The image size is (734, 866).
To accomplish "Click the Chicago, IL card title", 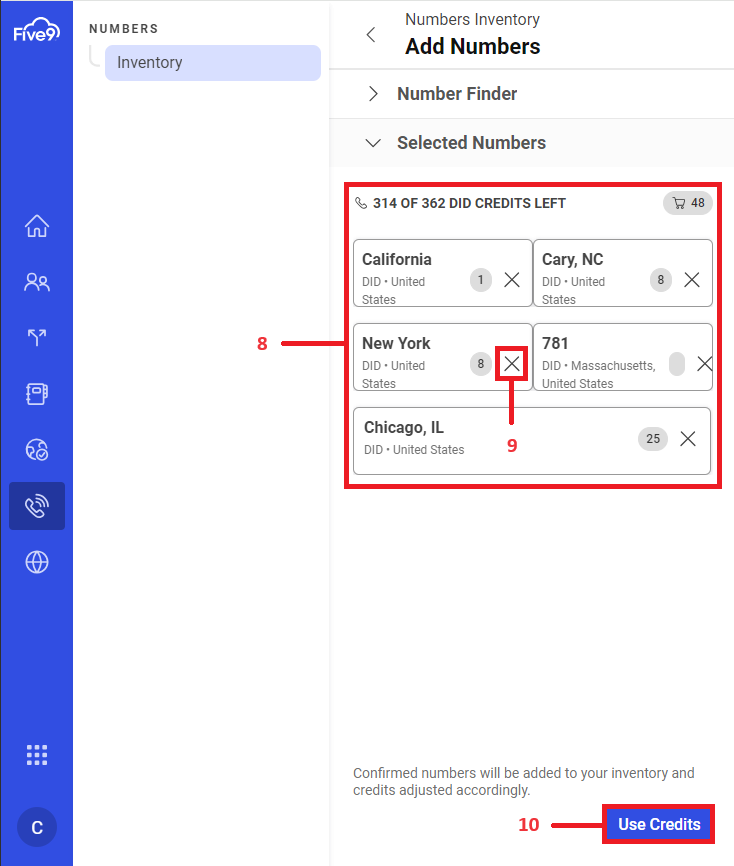I will pyautogui.click(x=404, y=427).
